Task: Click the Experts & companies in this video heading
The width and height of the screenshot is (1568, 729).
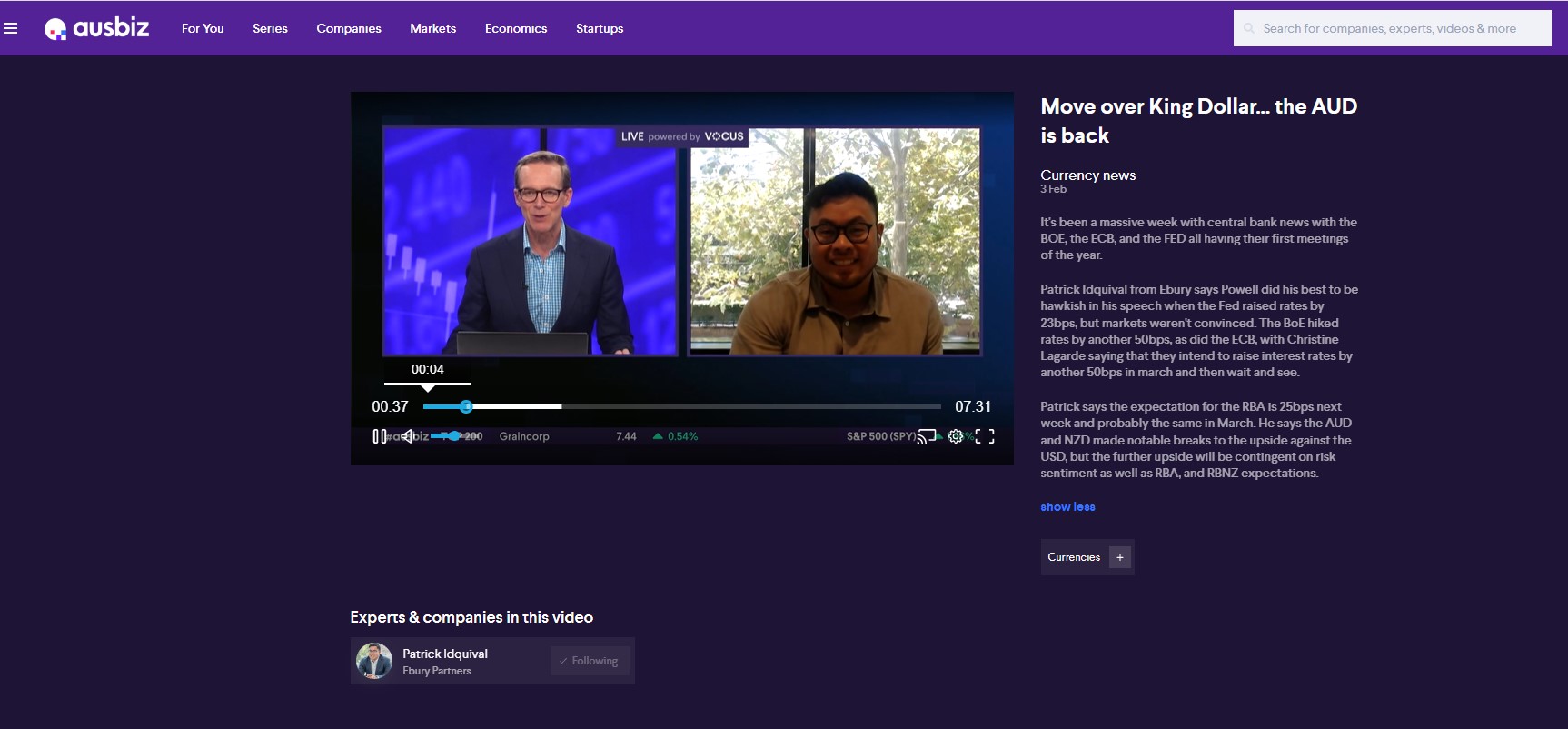Action: [471, 617]
